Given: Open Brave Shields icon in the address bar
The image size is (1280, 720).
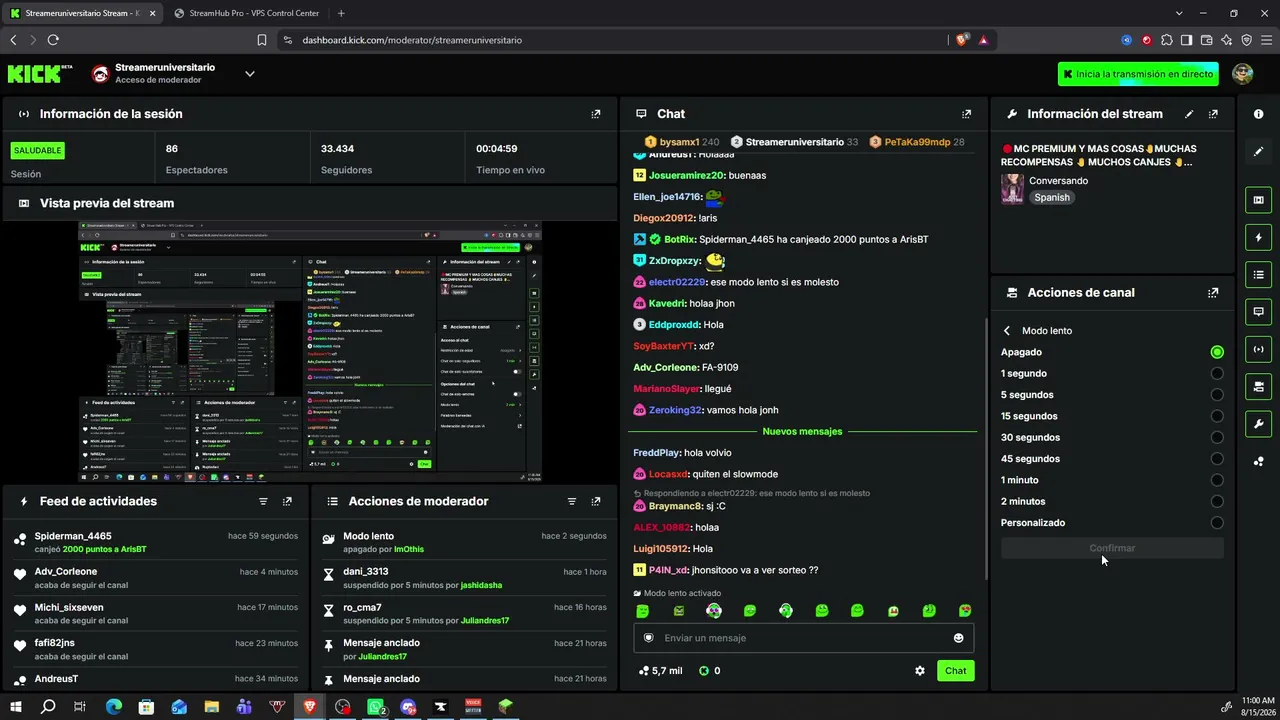Looking at the screenshot, I should click(962, 40).
